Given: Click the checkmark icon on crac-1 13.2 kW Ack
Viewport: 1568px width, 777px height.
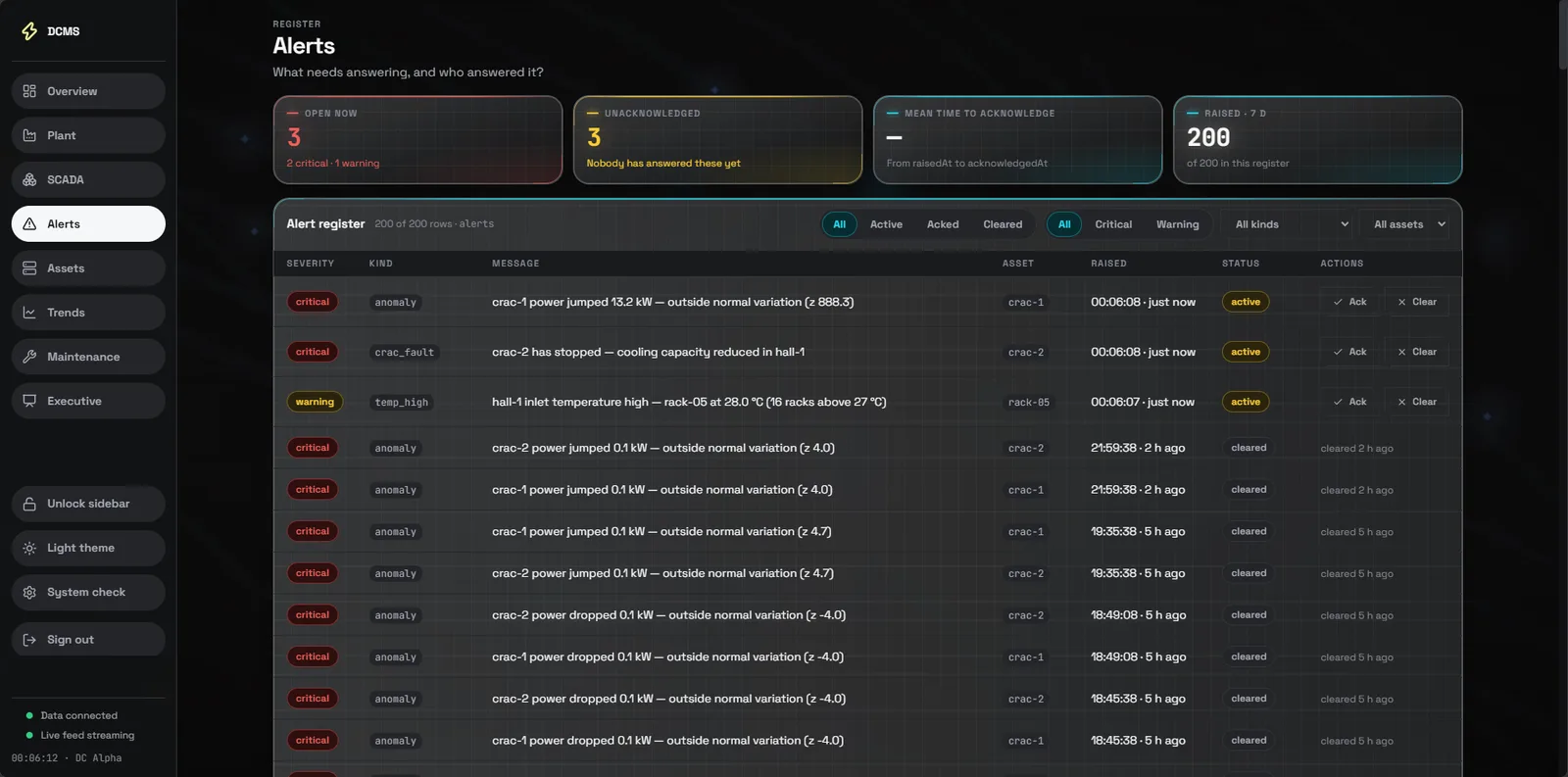Looking at the screenshot, I should point(1338,302).
